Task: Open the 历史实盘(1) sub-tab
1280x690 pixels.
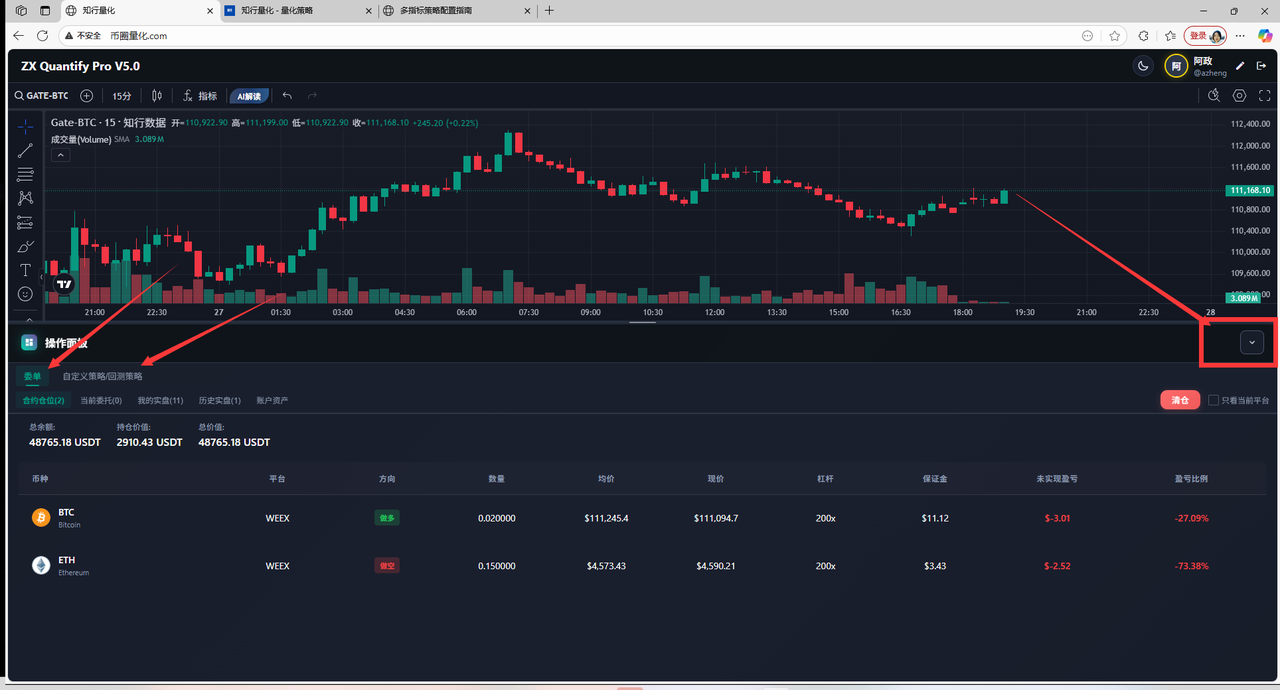Action: point(219,400)
